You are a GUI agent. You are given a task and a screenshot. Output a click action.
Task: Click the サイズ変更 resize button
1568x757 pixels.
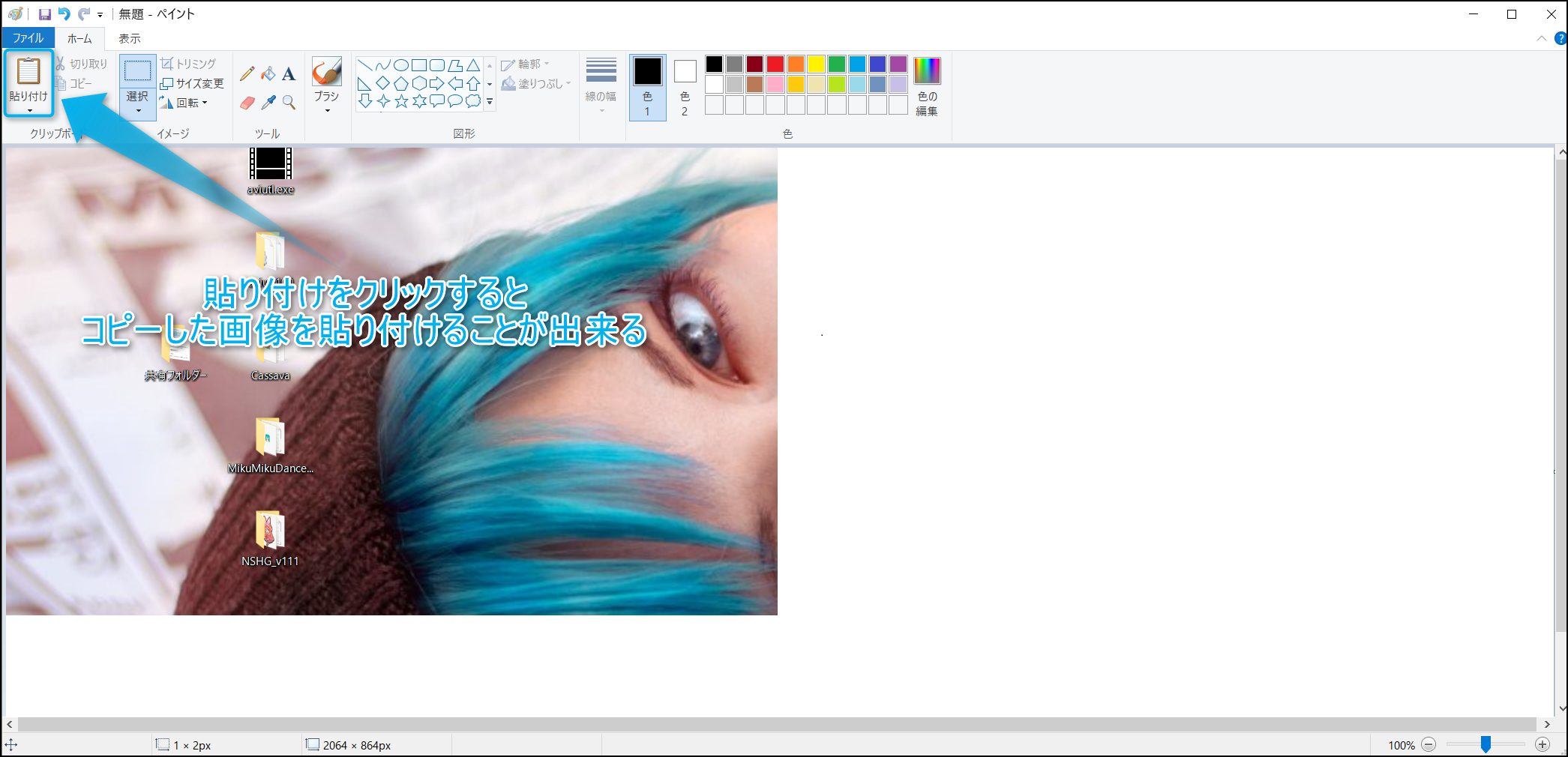(192, 83)
